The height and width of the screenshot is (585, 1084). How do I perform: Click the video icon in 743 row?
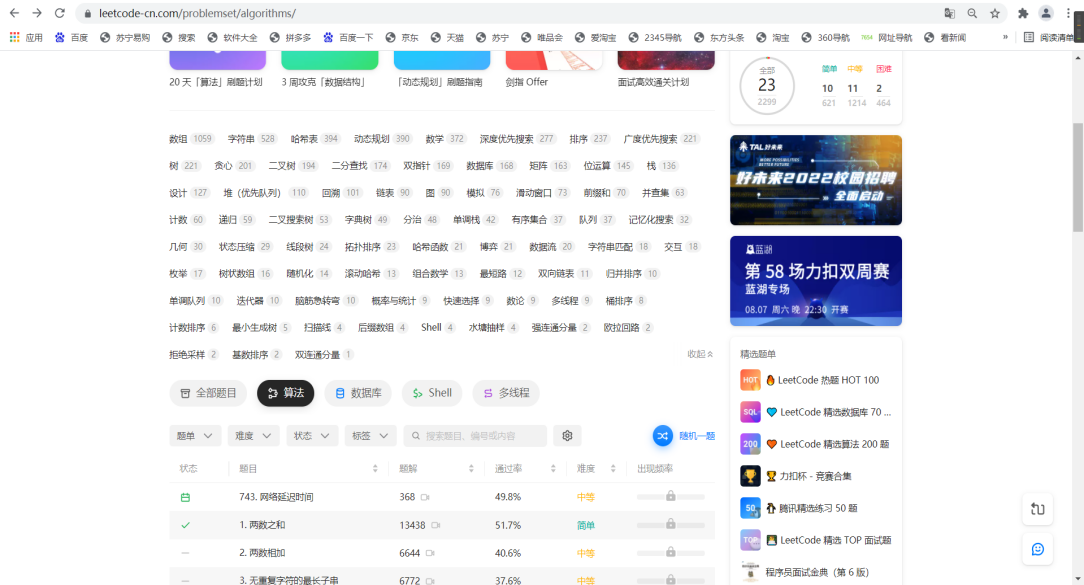[425, 497]
